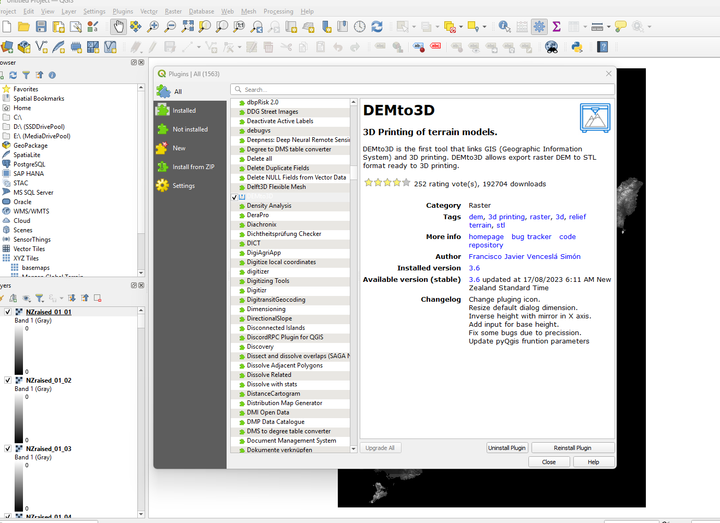Open the Select by Location dropdown arrow
The image size is (720, 523).
(484, 27)
